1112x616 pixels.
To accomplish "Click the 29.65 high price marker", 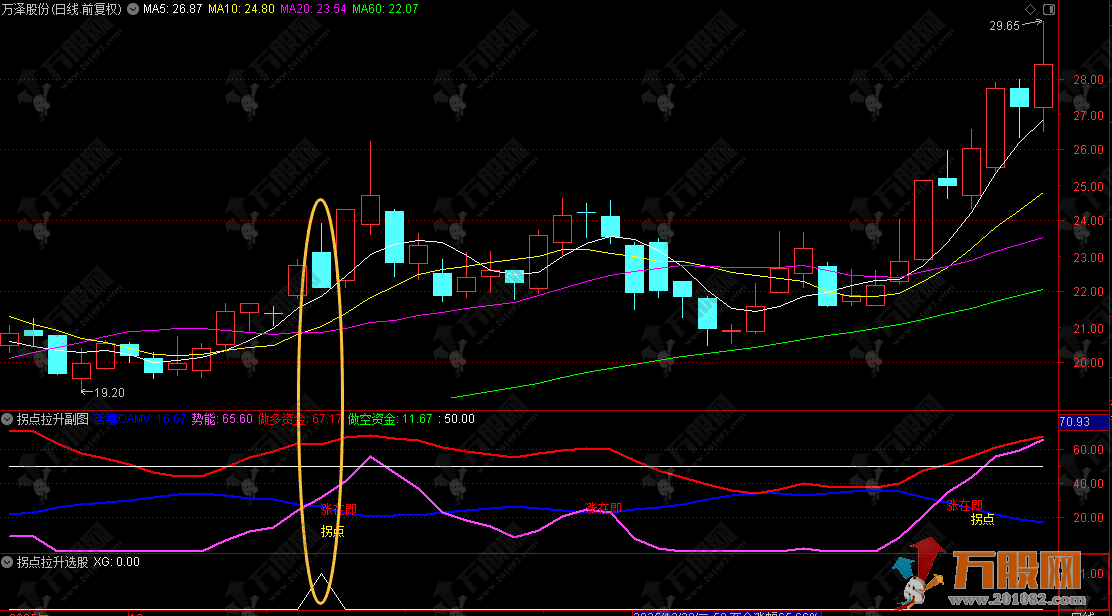I will 1005,27.
